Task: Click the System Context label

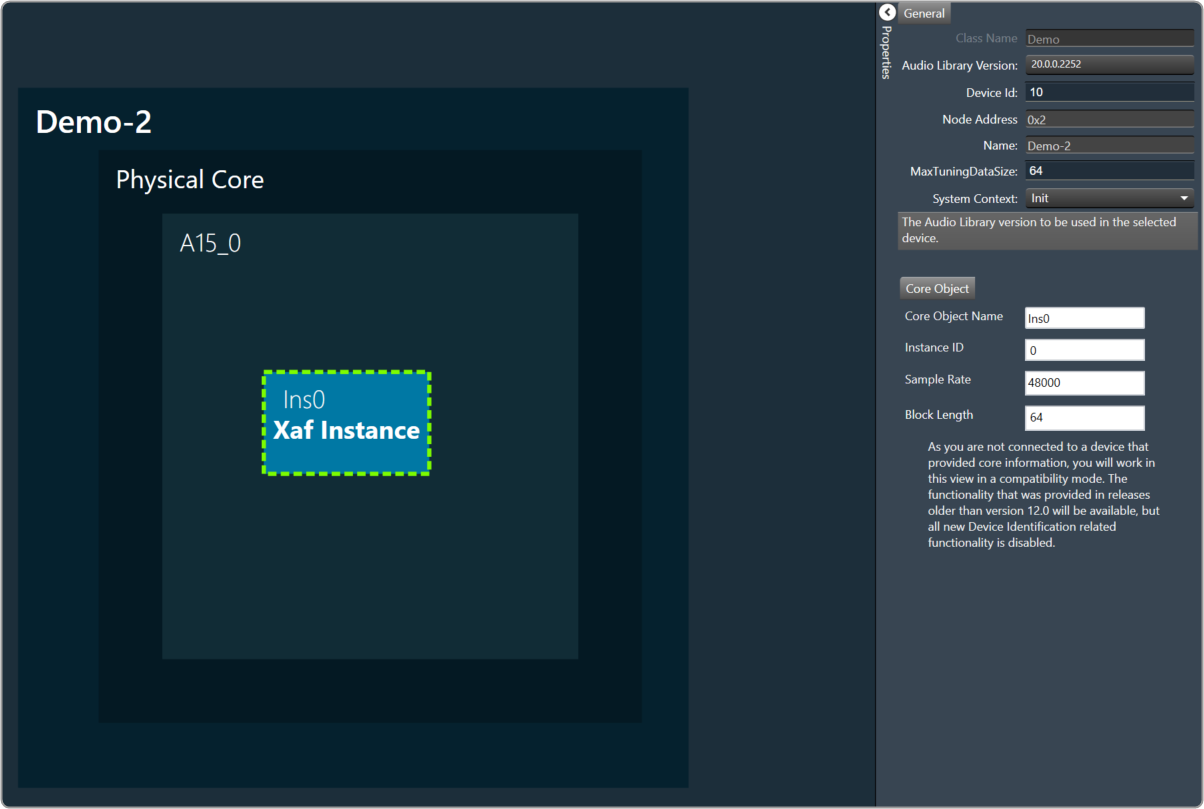Action: (x=975, y=199)
